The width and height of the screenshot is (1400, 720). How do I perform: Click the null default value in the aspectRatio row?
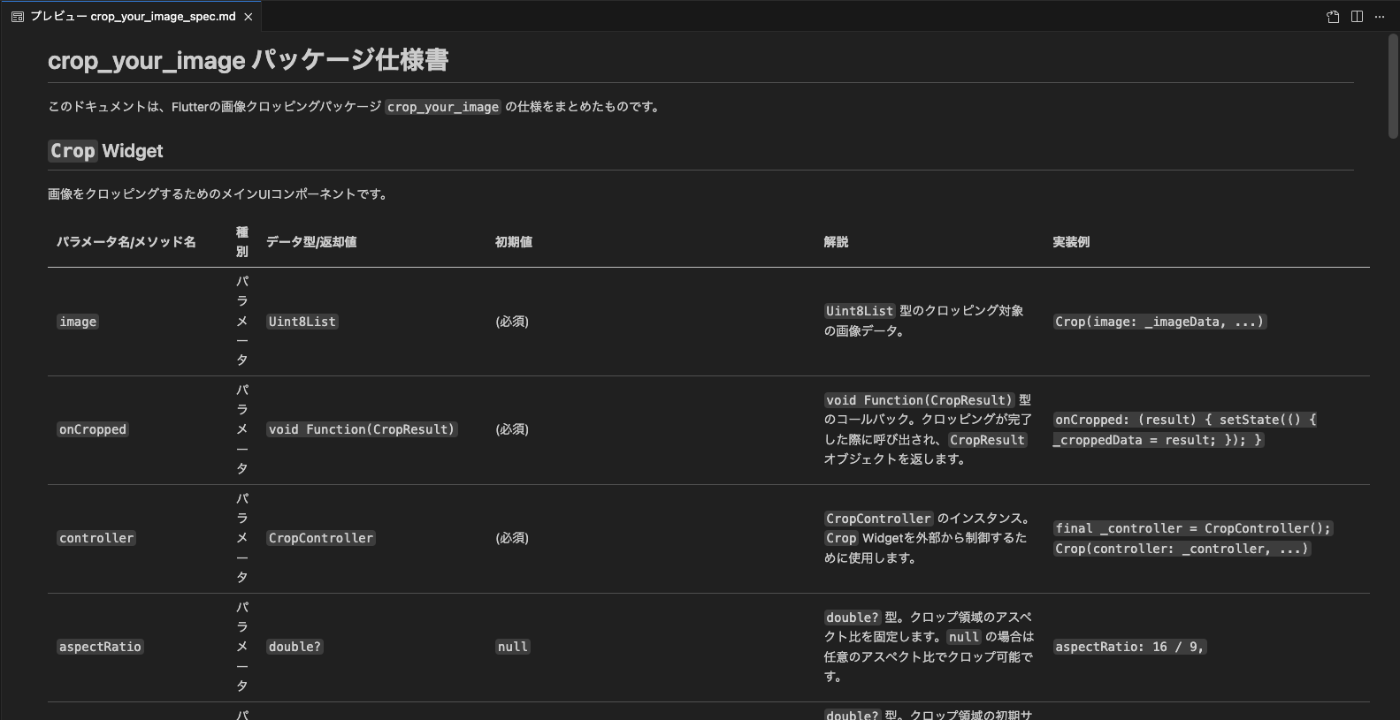click(512, 647)
